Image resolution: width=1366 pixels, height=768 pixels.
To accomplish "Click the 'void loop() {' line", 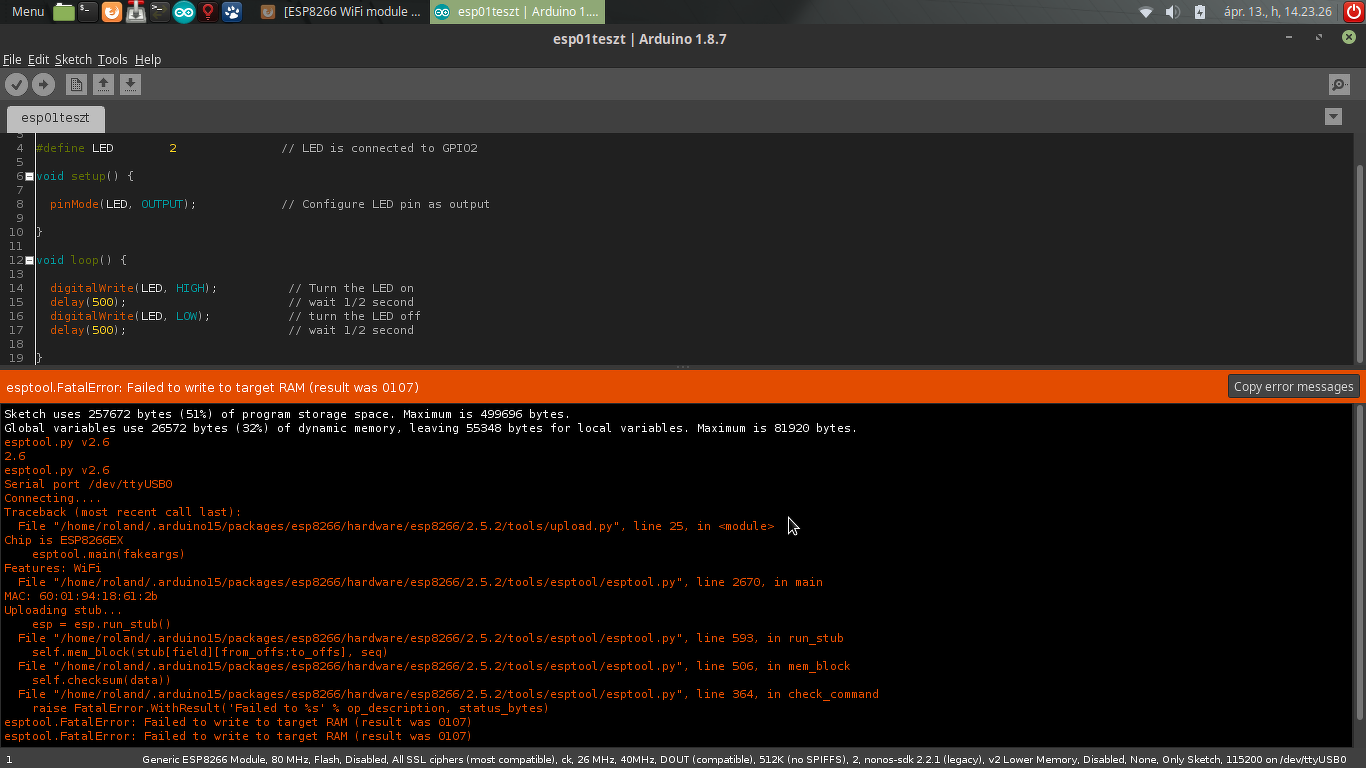I will coord(82,260).
